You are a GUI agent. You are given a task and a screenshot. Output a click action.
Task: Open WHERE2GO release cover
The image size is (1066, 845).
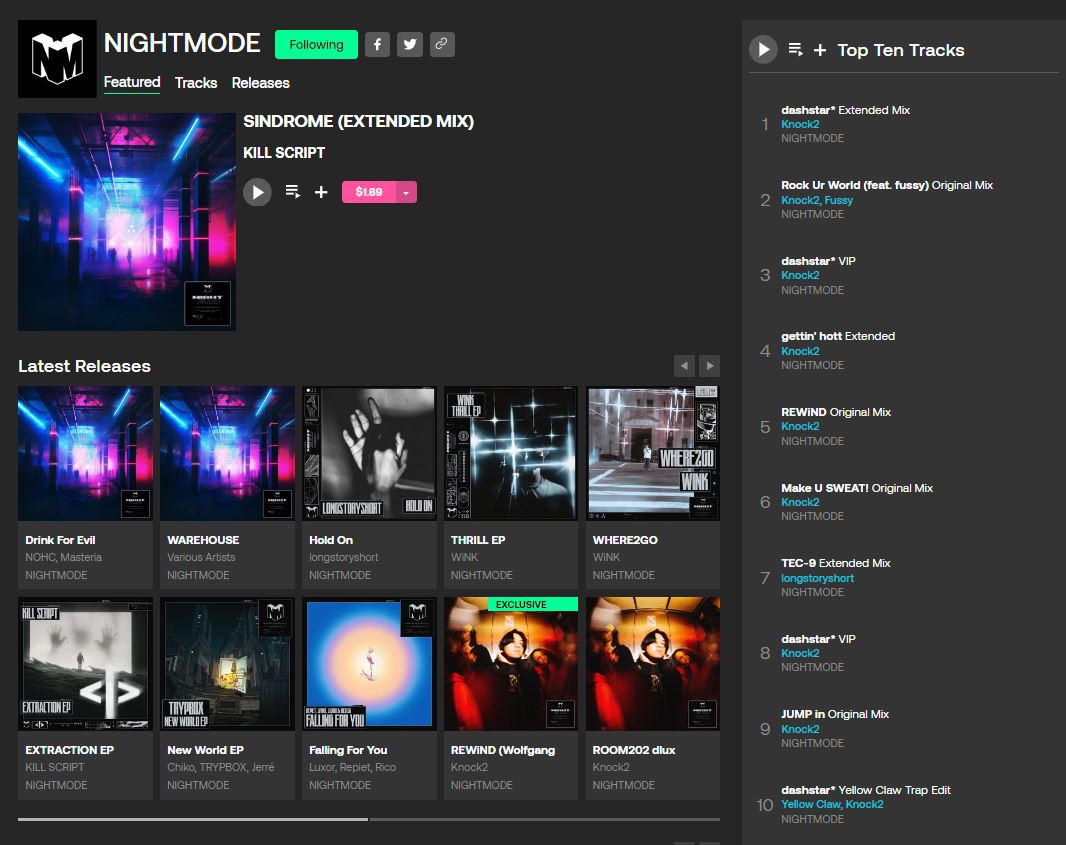pyautogui.click(x=653, y=453)
